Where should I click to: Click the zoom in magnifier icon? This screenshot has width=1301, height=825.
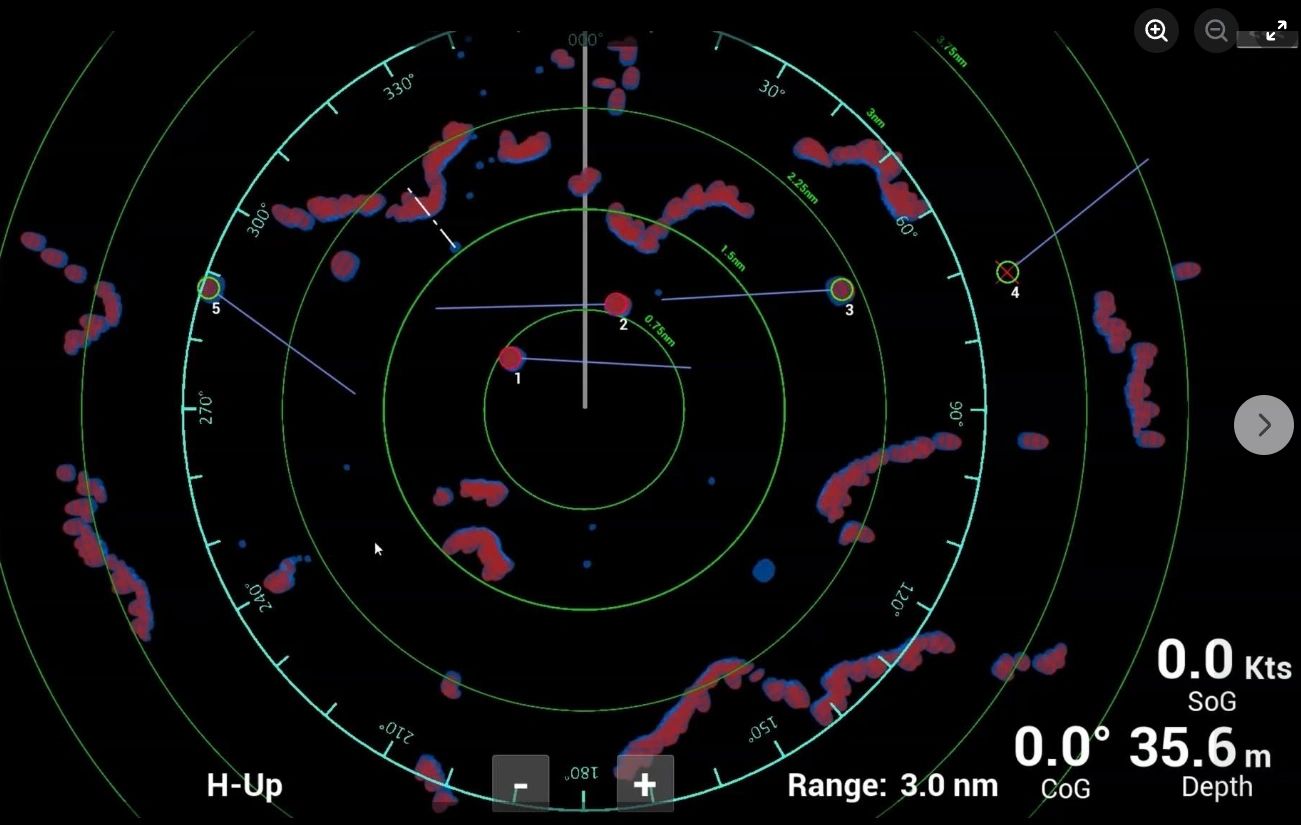1156,31
